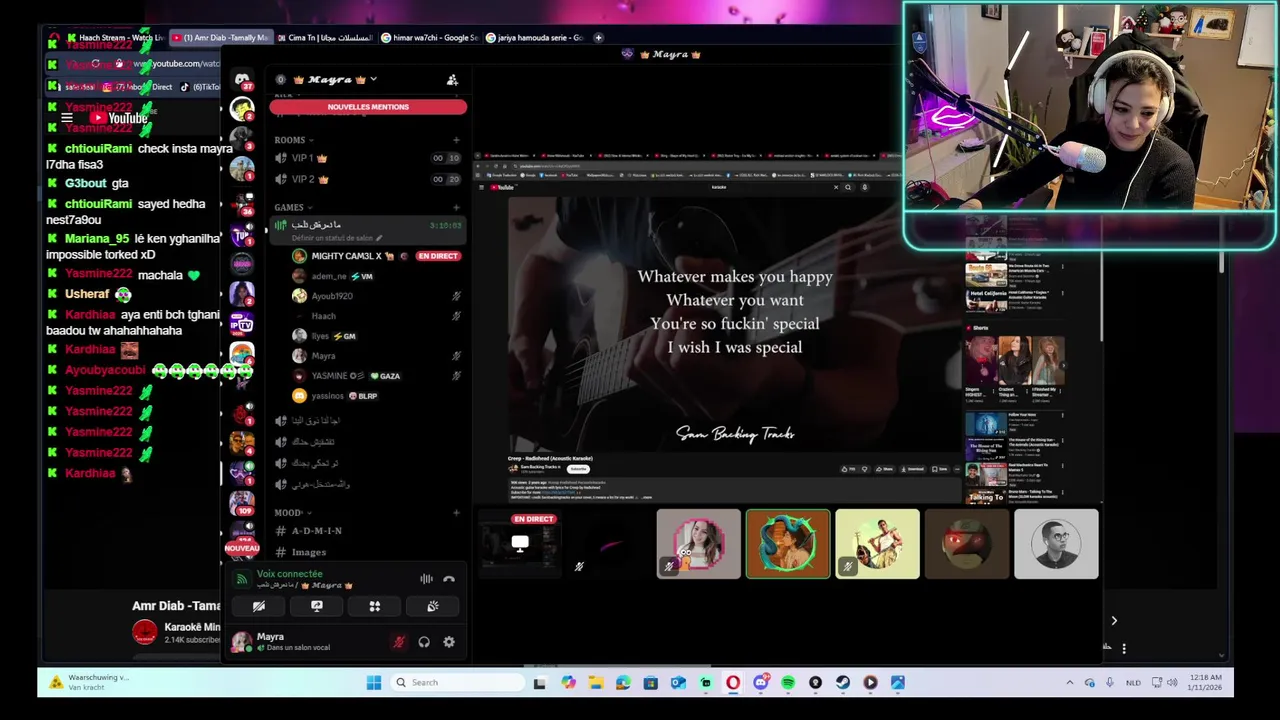The height and width of the screenshot is (720, 1280).
Task: Go to YouTube home via logo
Action: pos(119,118)
